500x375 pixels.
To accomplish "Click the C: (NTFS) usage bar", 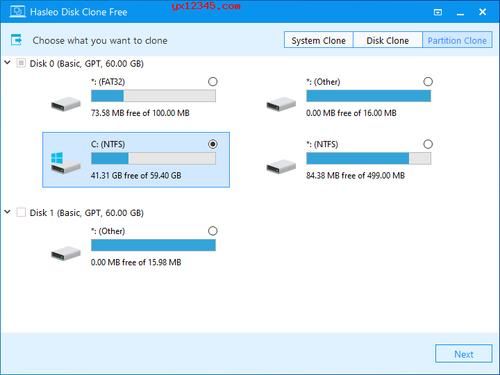I will coord(153,158).
